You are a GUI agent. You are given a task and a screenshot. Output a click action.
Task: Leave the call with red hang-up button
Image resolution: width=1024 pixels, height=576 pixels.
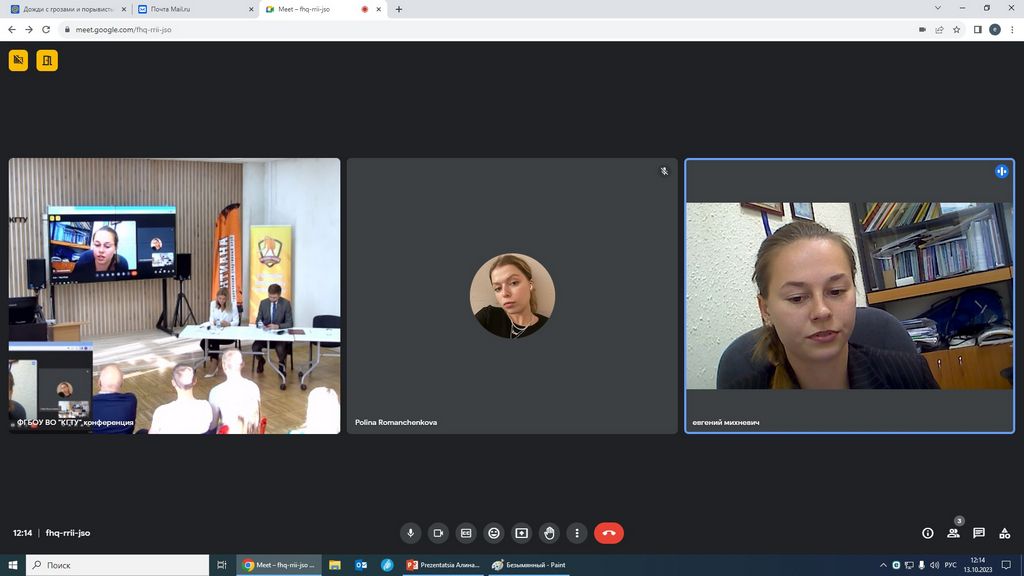[x=609, y=533]
